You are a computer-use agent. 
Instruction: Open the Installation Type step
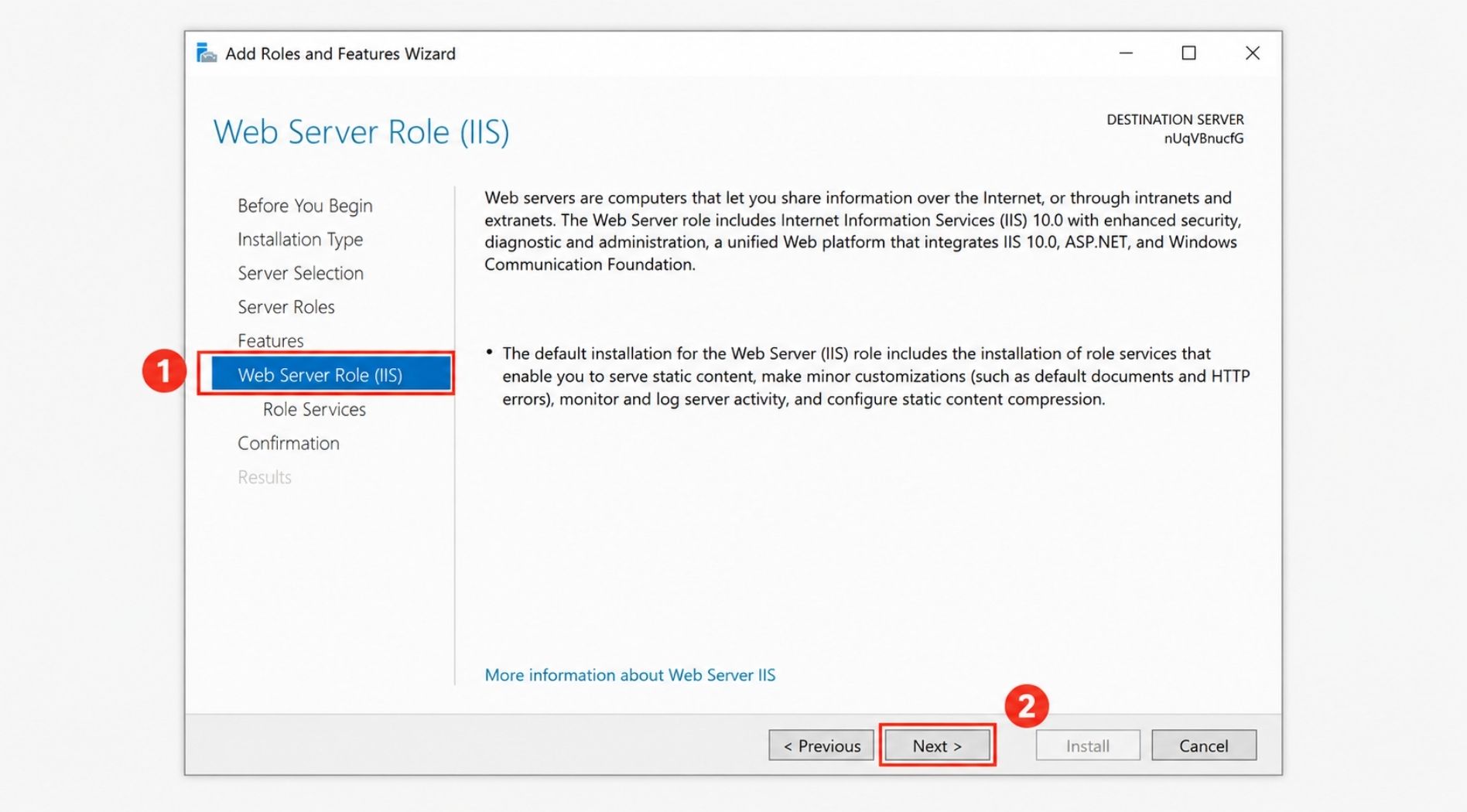tap(300, 240)
